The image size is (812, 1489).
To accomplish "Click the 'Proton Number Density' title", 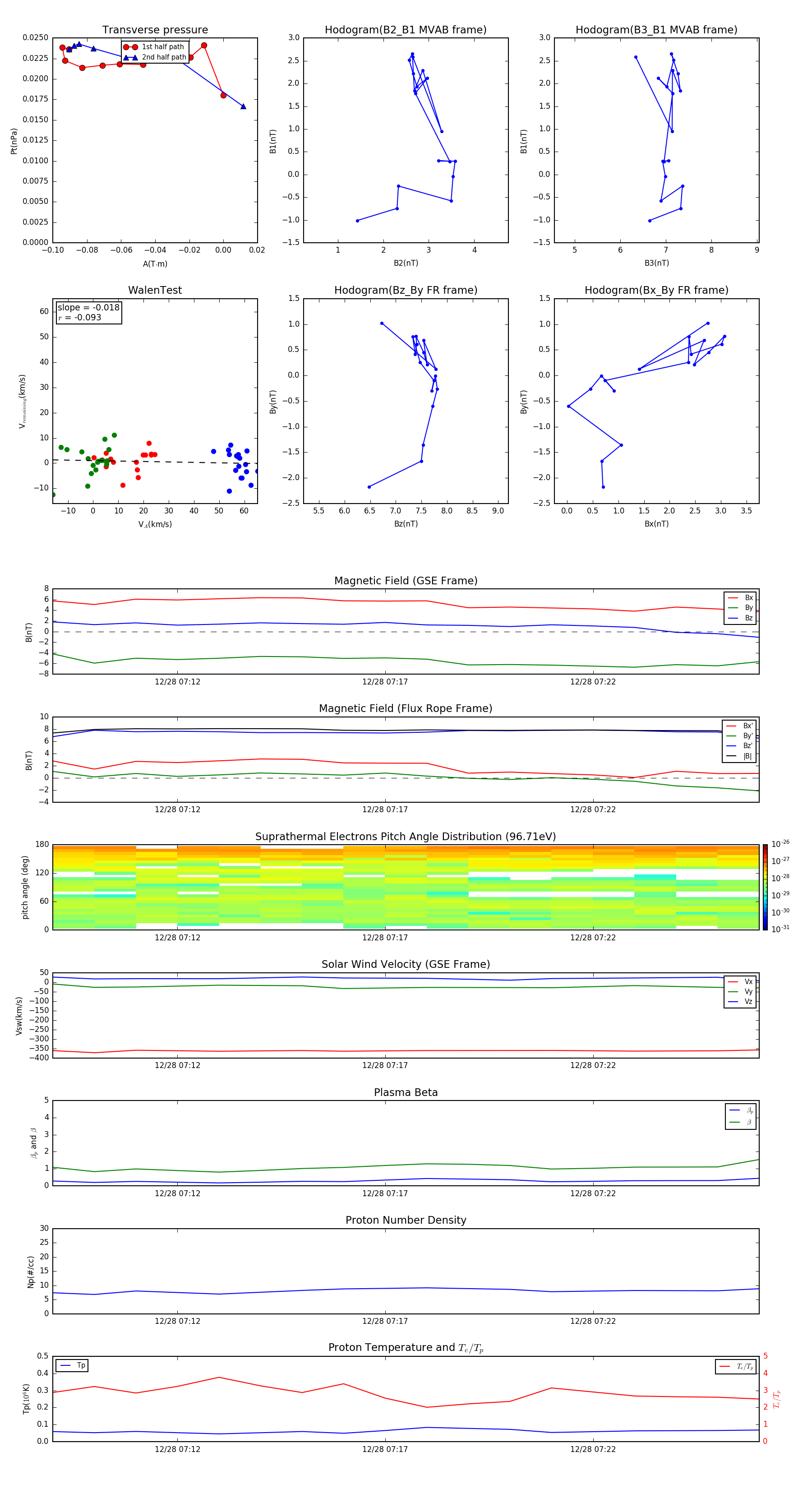I will pos(406,1220).
